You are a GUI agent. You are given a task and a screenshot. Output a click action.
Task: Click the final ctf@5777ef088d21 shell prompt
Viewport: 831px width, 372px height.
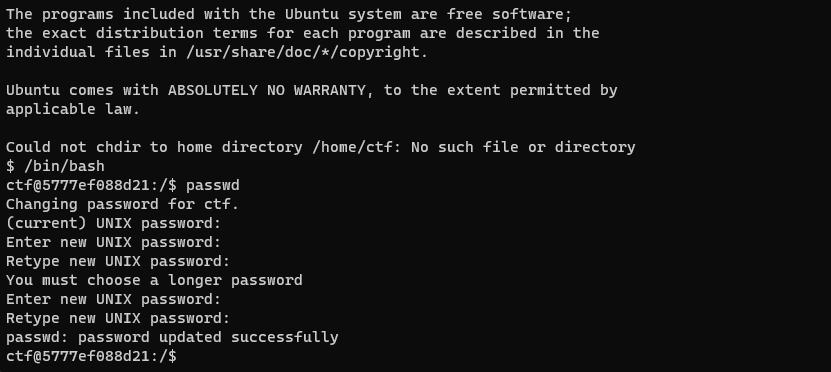click(x=91, y=356)
